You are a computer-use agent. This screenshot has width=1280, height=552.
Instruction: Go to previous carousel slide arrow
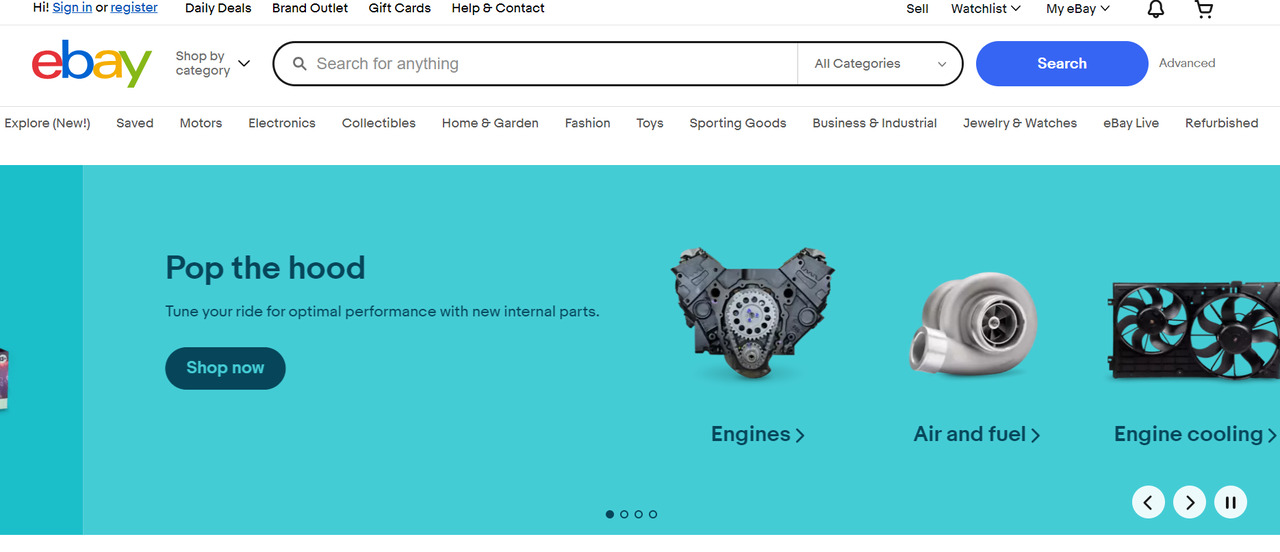[1148, 502]
